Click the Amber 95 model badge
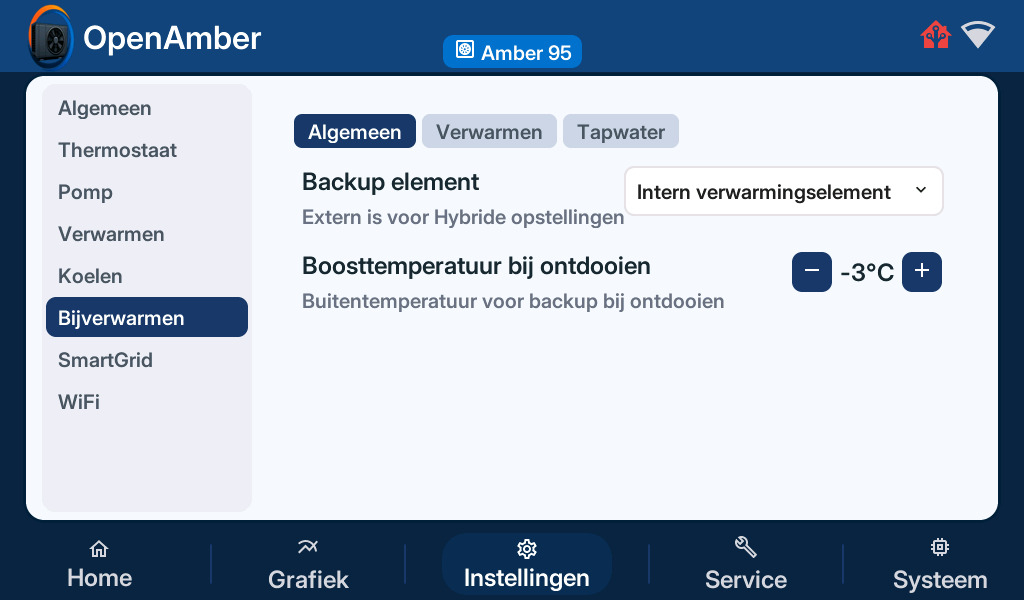 (x=512, y=52)
